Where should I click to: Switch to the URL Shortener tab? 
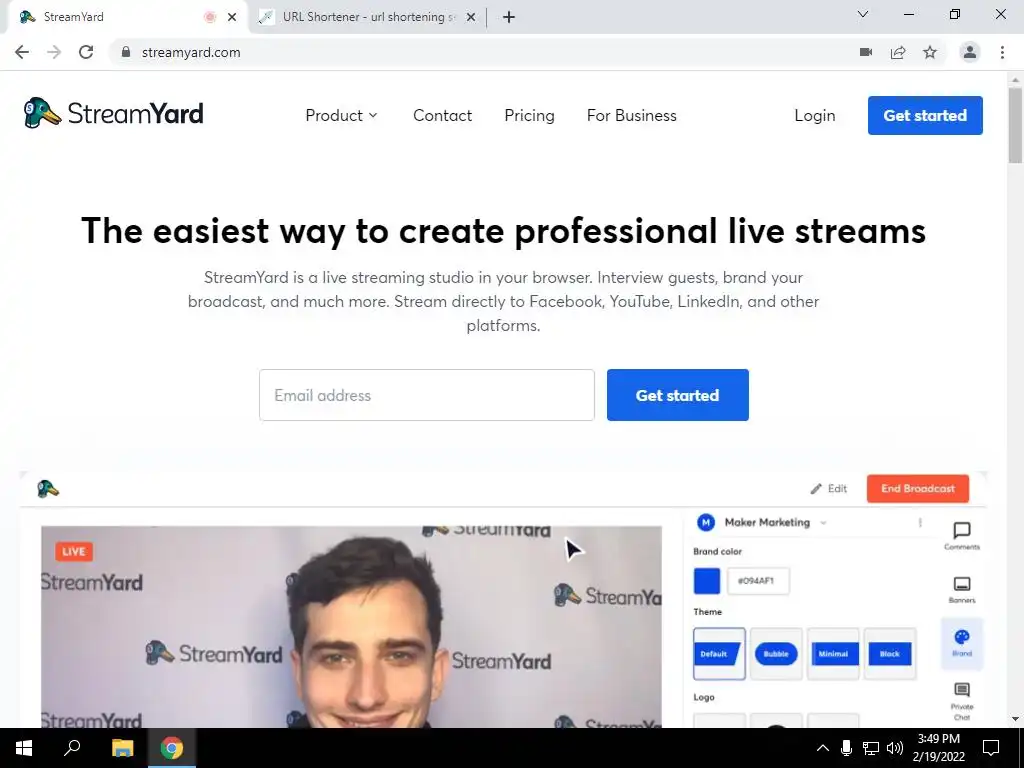coord(368,17)
